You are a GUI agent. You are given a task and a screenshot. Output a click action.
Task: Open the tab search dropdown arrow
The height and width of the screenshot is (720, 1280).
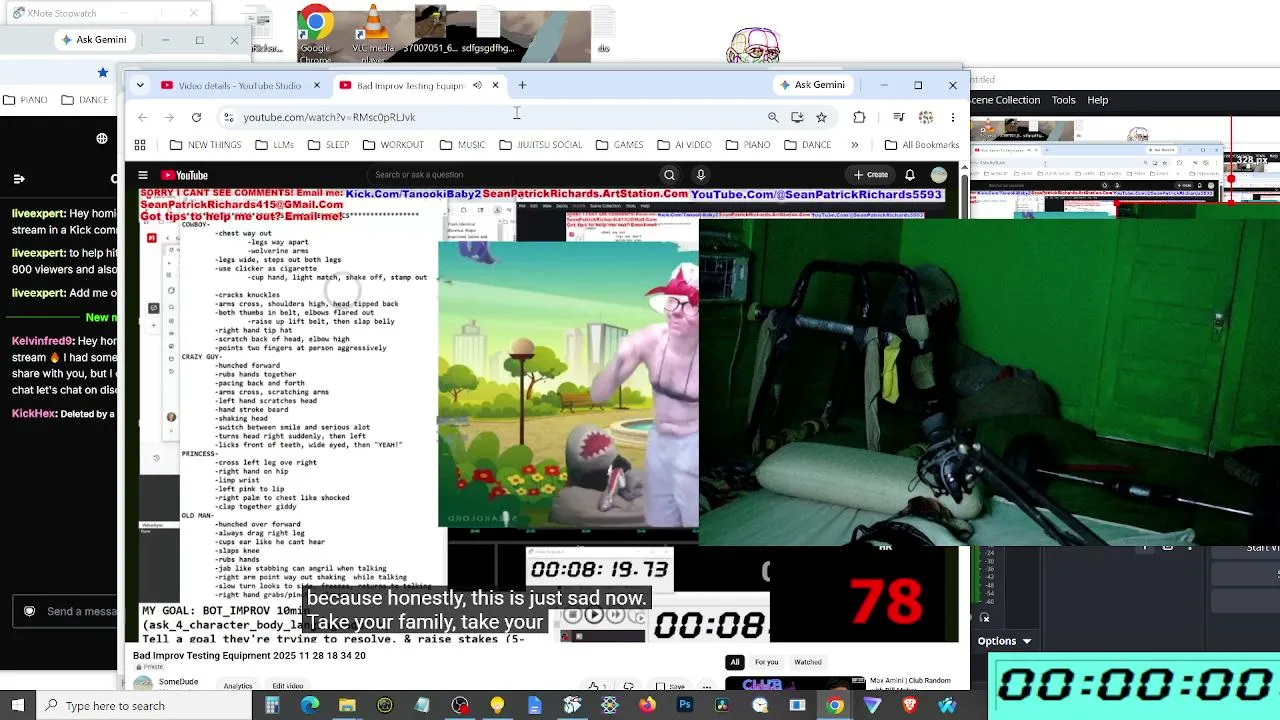140,85
